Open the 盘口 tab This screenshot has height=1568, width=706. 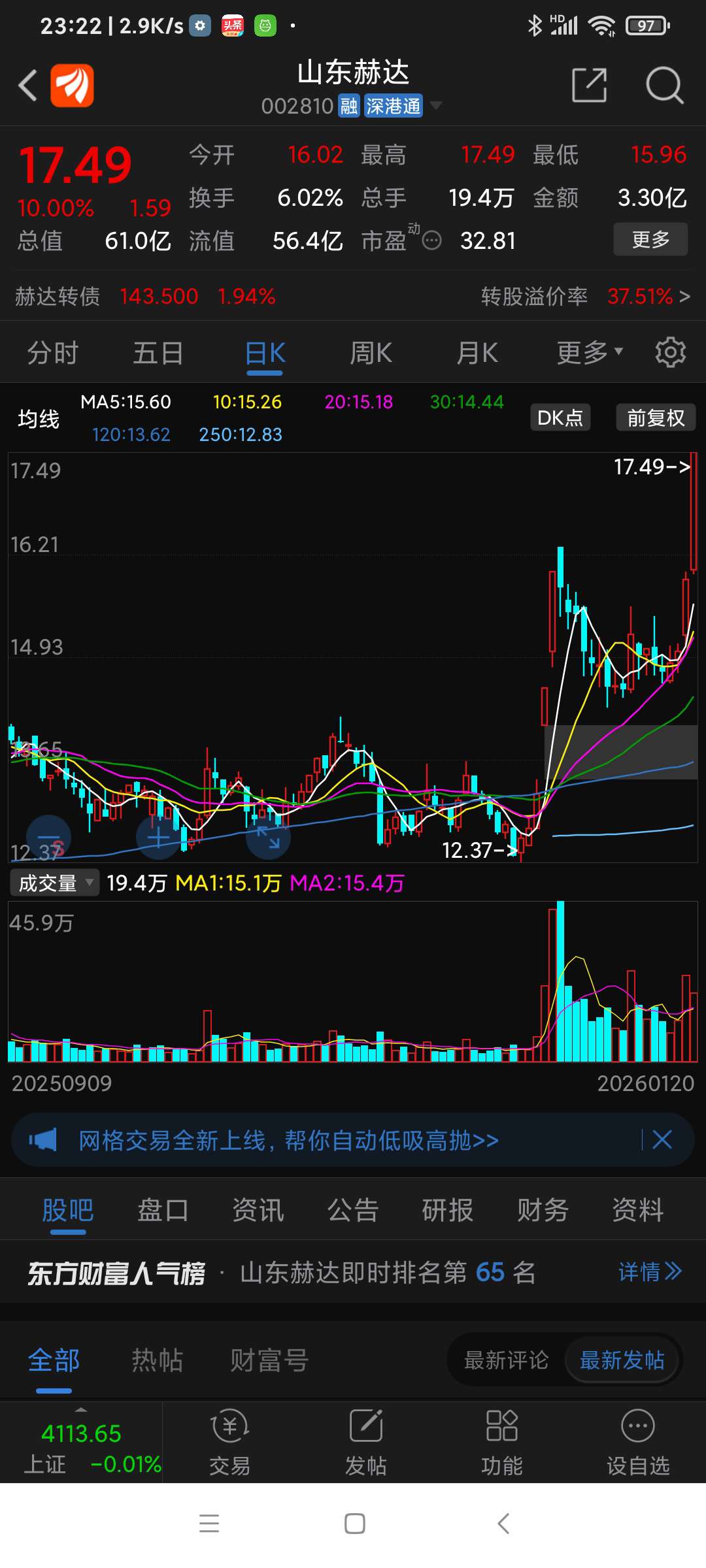tap(163, 1210)
